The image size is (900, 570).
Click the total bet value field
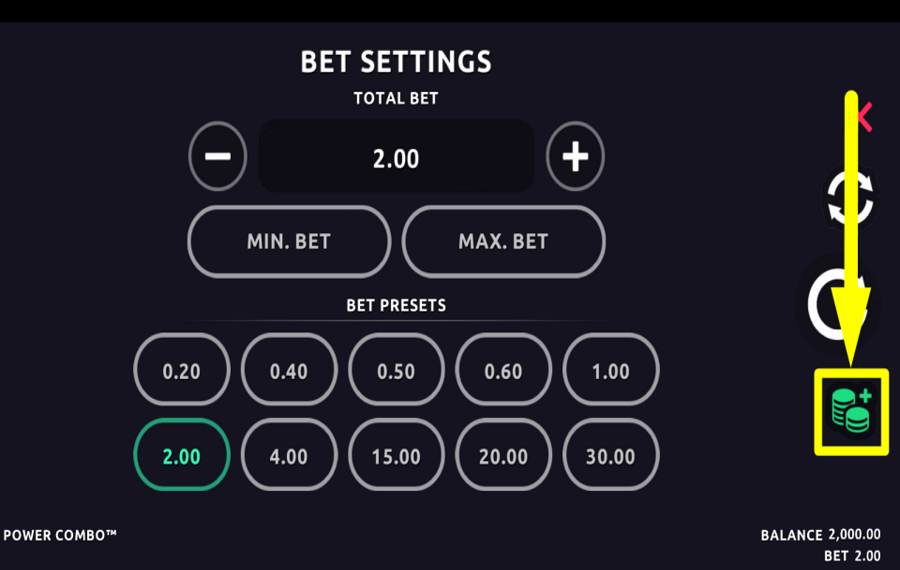396,157
